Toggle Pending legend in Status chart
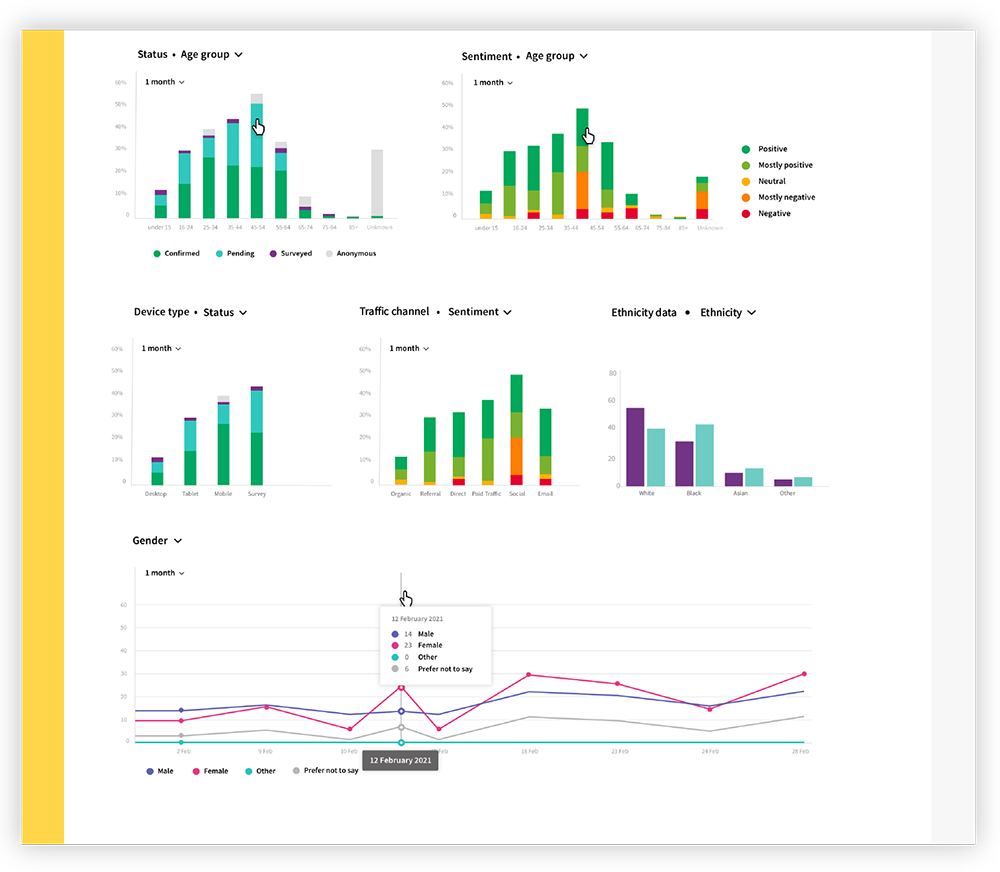The width and height of the screenshot is (1000, 872). (x=235, y=253)
